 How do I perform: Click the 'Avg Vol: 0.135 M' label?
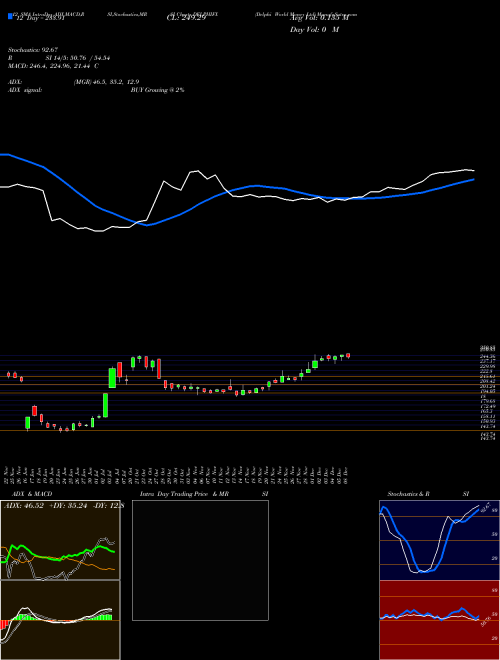pos(319,19)
